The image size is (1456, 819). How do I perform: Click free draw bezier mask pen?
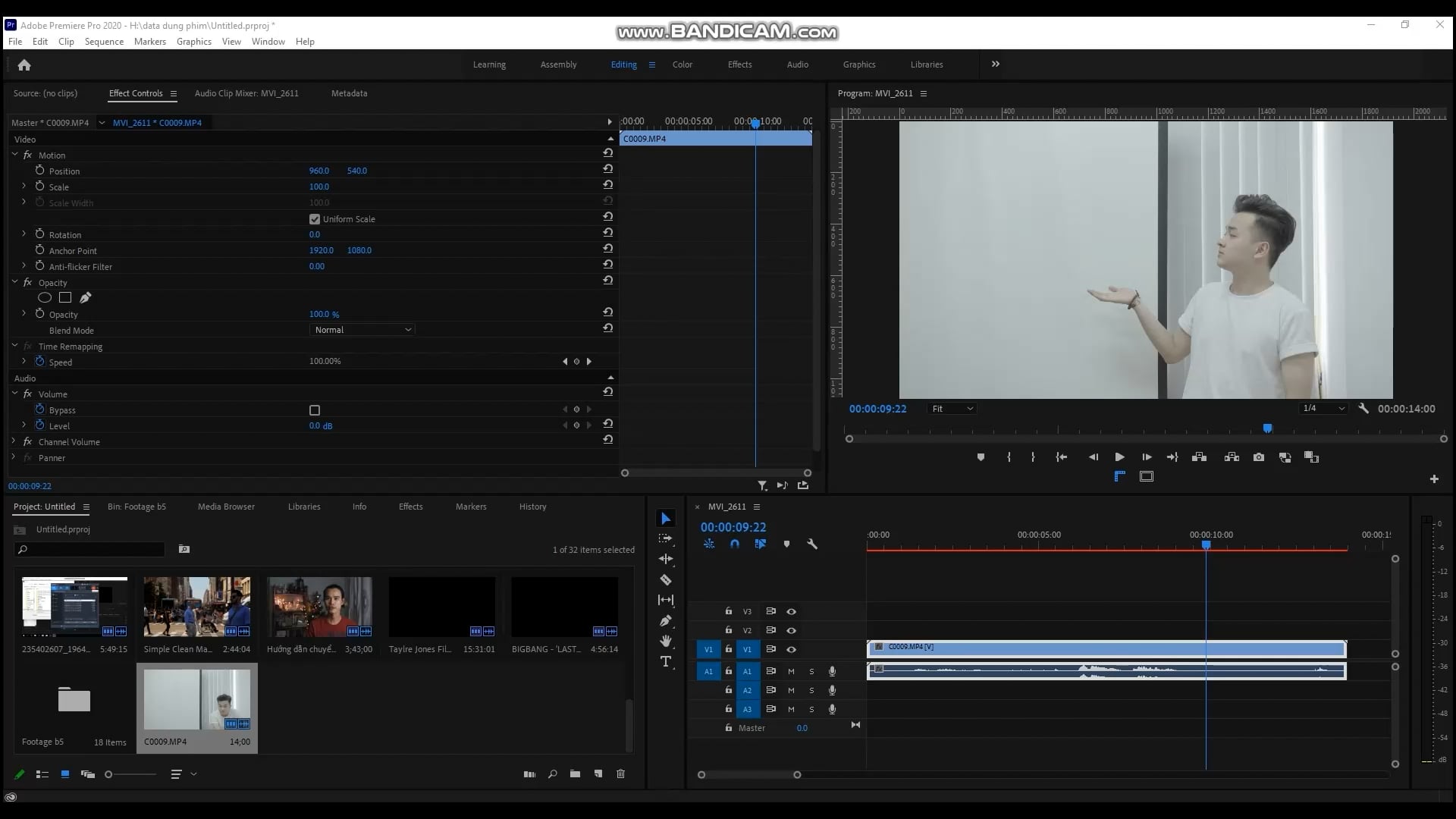click(x=86, y=298)
